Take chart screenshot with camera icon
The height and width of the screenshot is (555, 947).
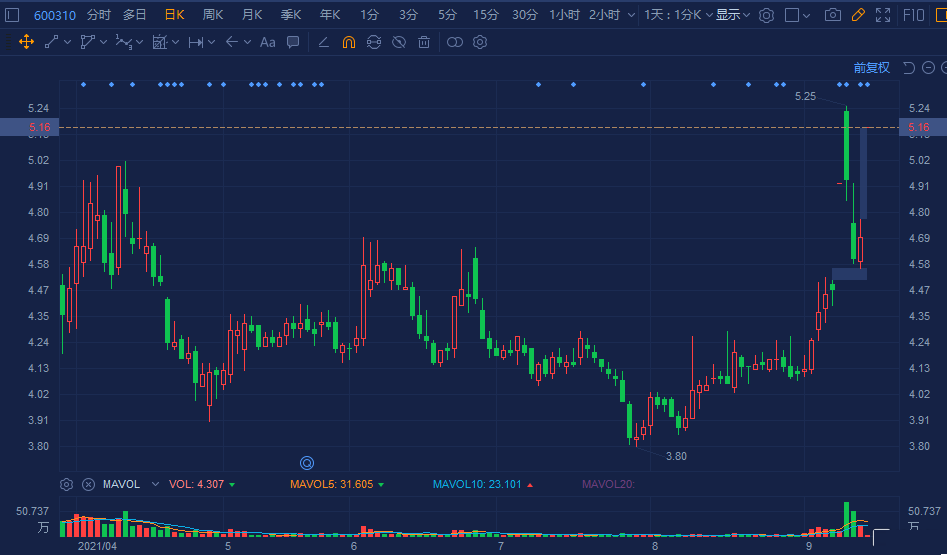coord(833,15)
